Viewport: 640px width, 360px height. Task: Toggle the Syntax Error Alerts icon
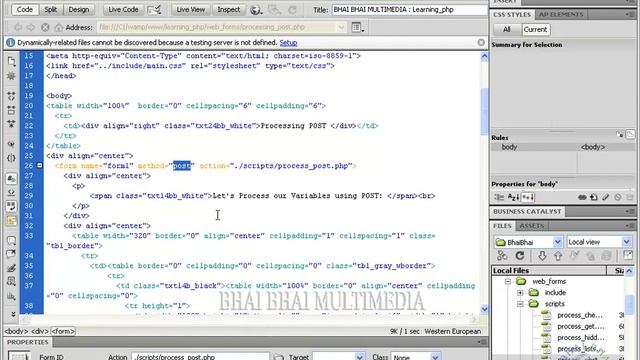[x=11, y=220]
